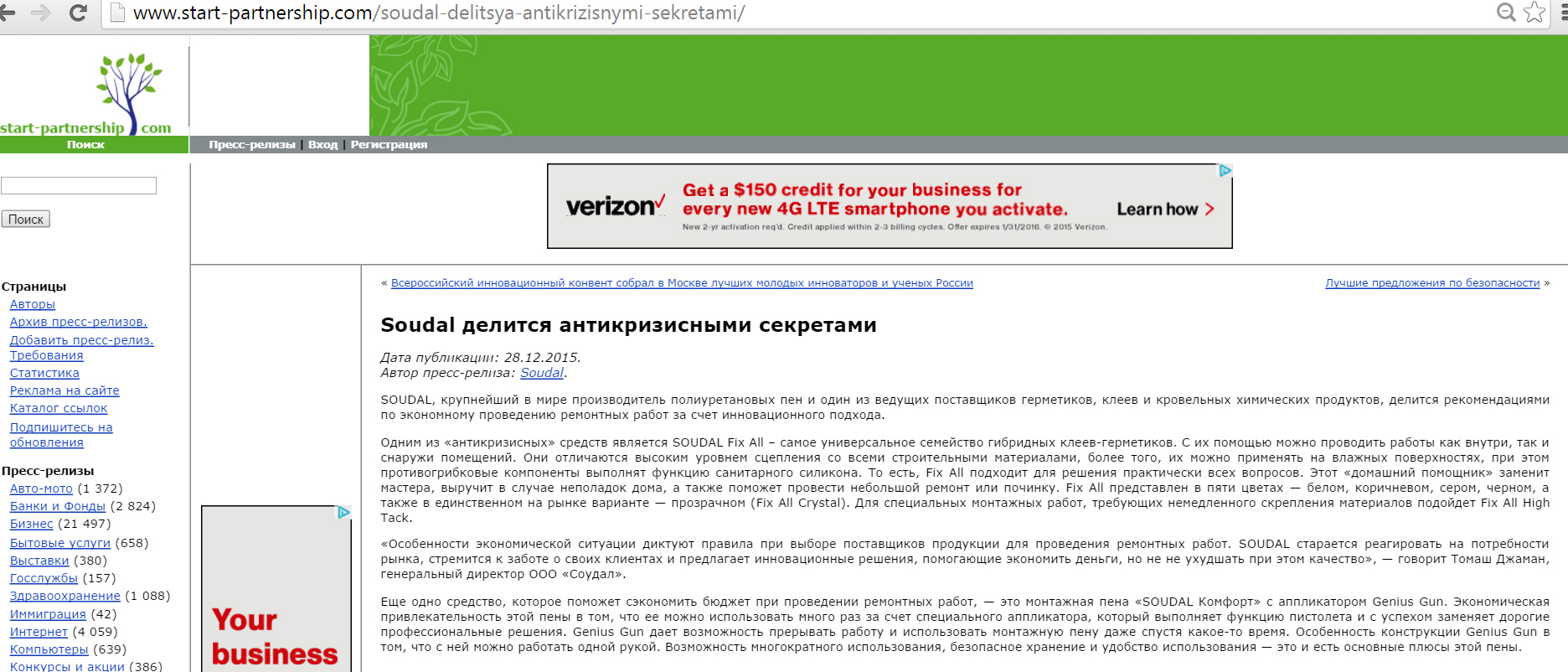The image size is (1568, 672).
Task: Click the AdChoices icon on Verizon banner
Action: pos(1225,171)
